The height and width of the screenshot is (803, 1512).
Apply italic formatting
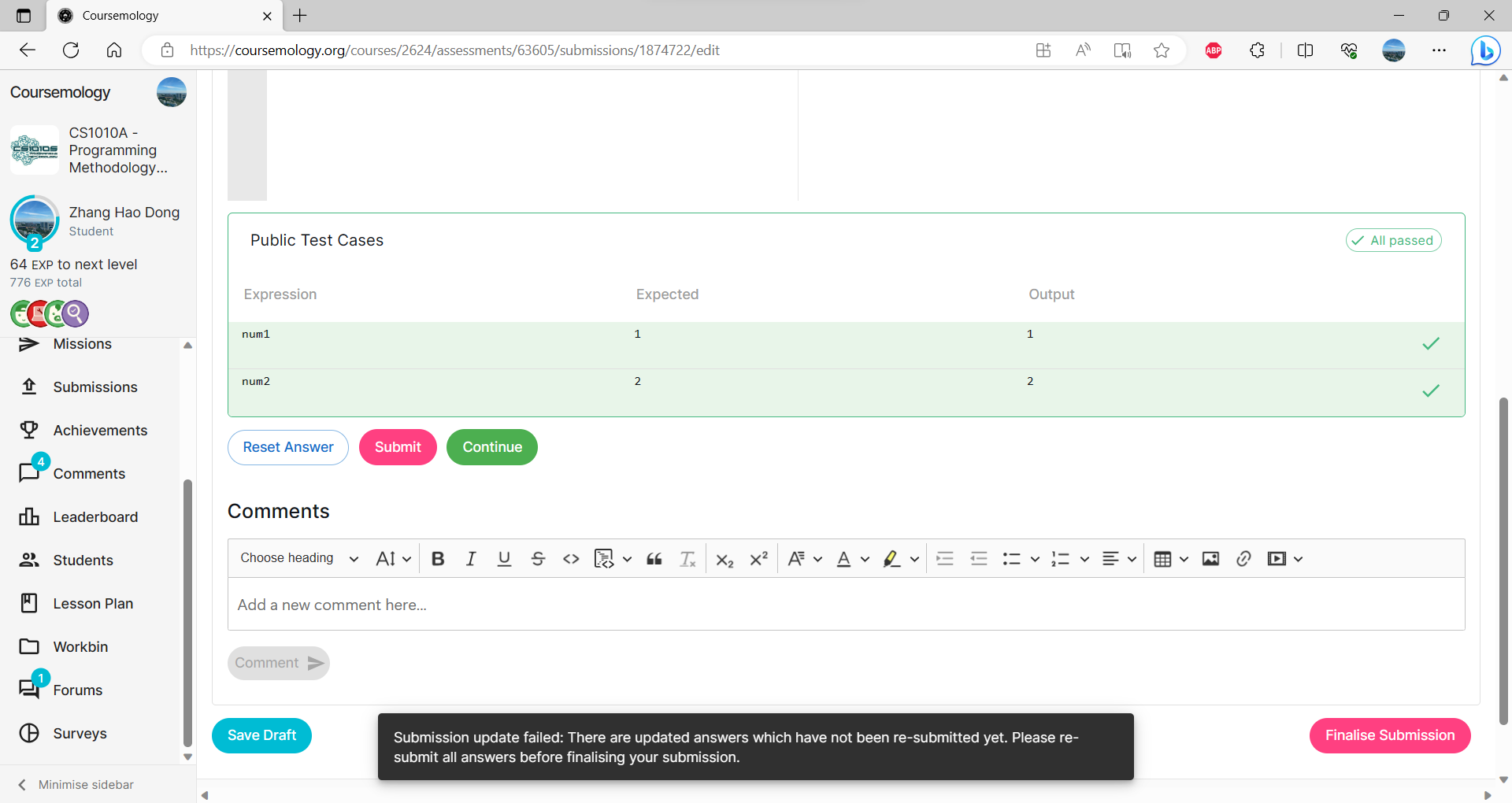tap(471, 558)
